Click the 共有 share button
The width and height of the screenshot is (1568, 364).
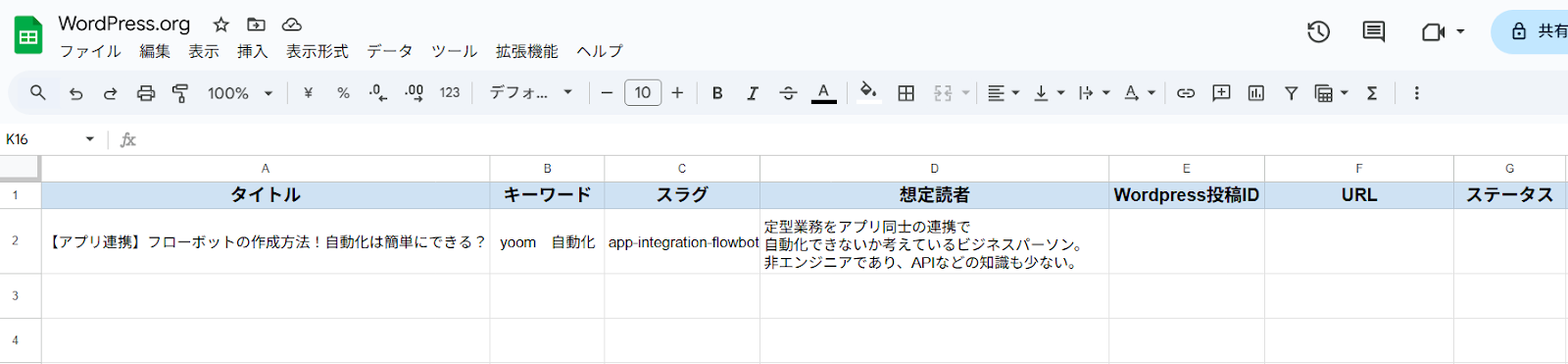[x=1531, y=31]
